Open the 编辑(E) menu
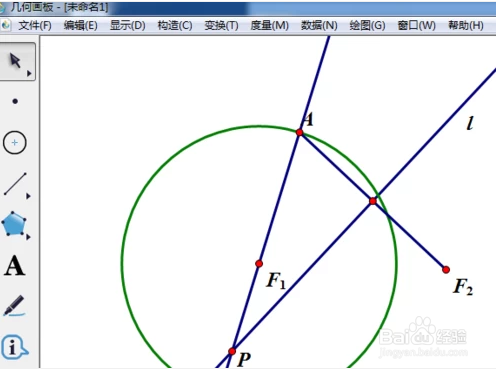496x370 pixels. [81, 25]
